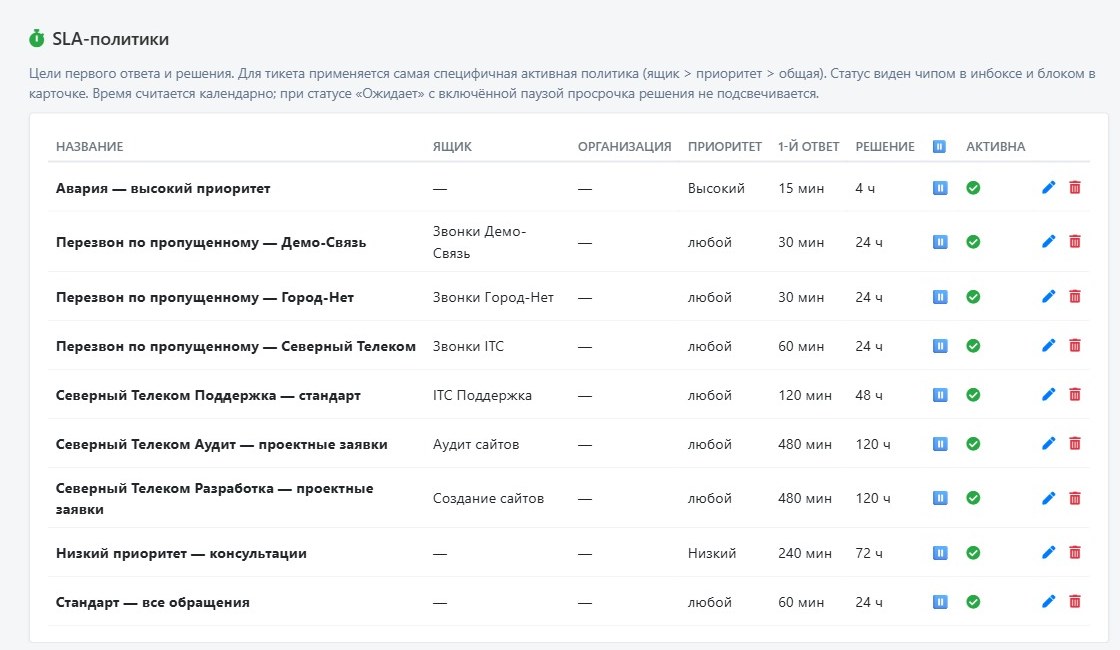1120x650 pixels.
Task: Select the policy name «Стандарт — все обращения»
Action: point(153,602)
